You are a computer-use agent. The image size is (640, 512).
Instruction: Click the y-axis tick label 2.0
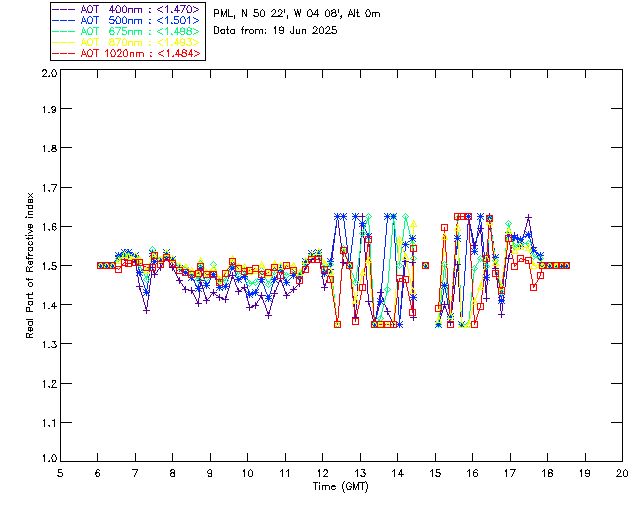(x=49, y=73)
